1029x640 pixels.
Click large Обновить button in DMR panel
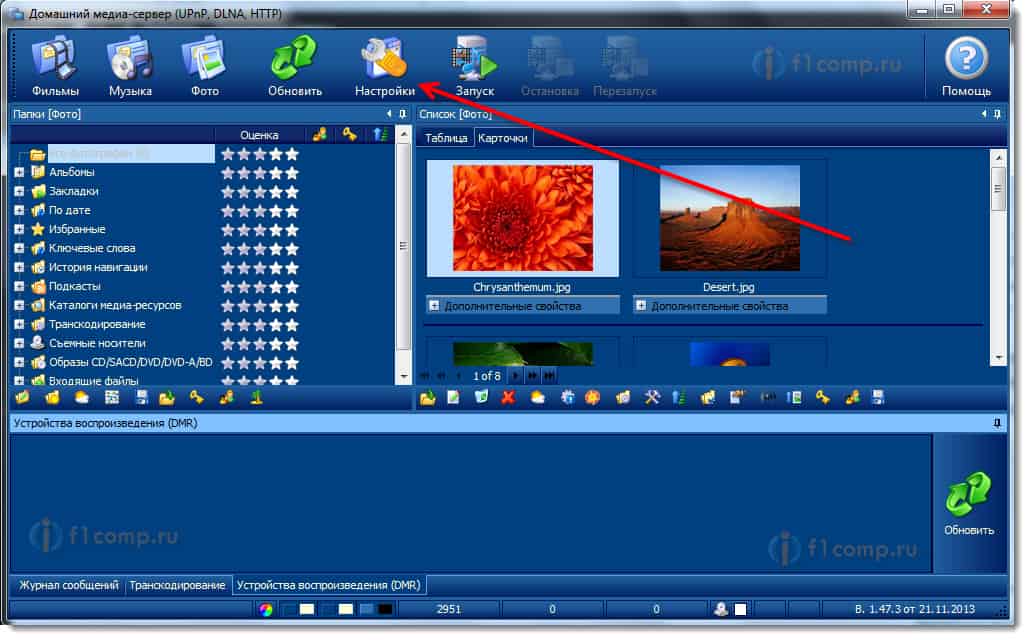pos(969,504)
